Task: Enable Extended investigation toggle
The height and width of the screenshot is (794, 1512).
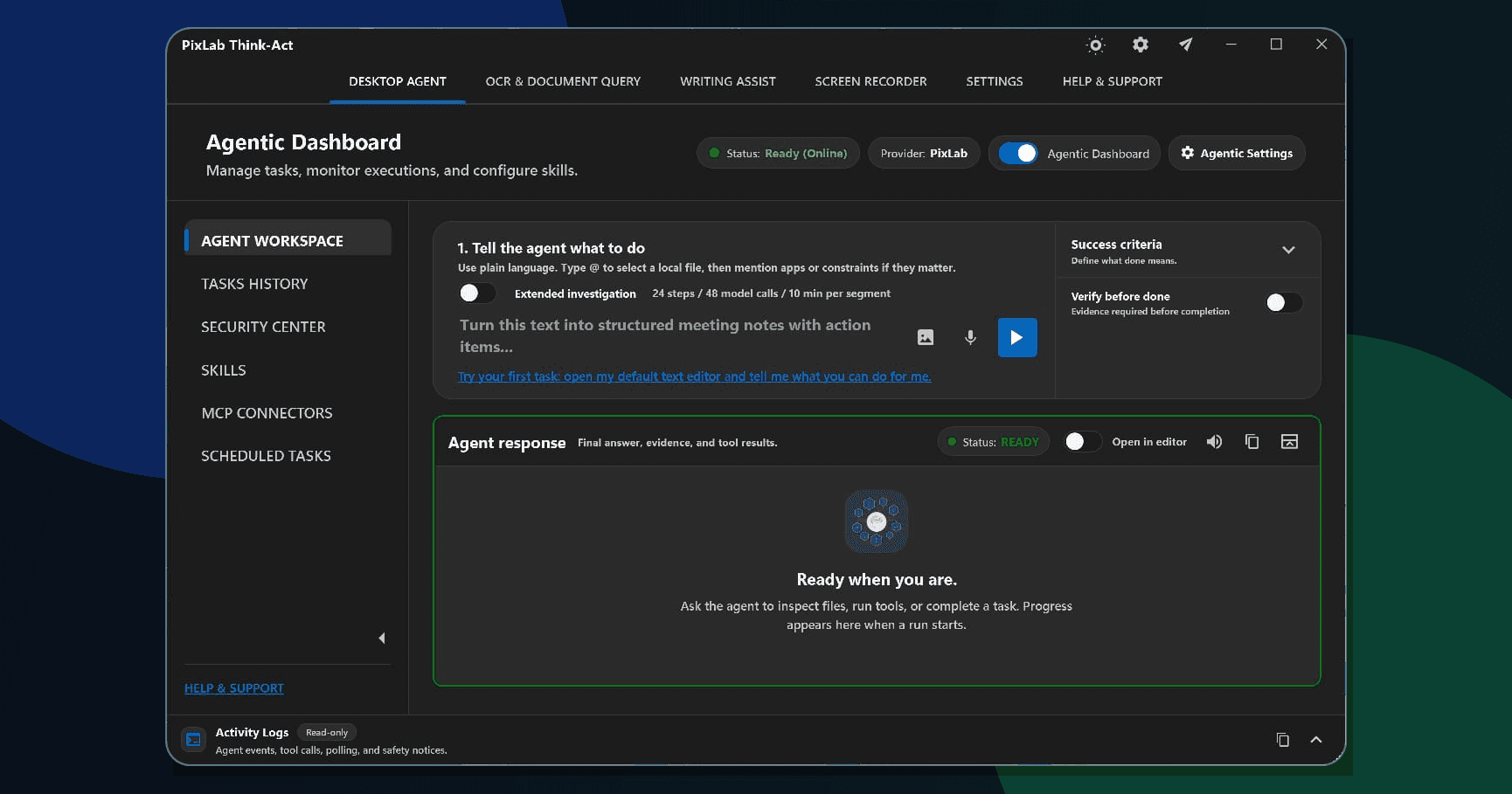Action: [x=477, y=293]
